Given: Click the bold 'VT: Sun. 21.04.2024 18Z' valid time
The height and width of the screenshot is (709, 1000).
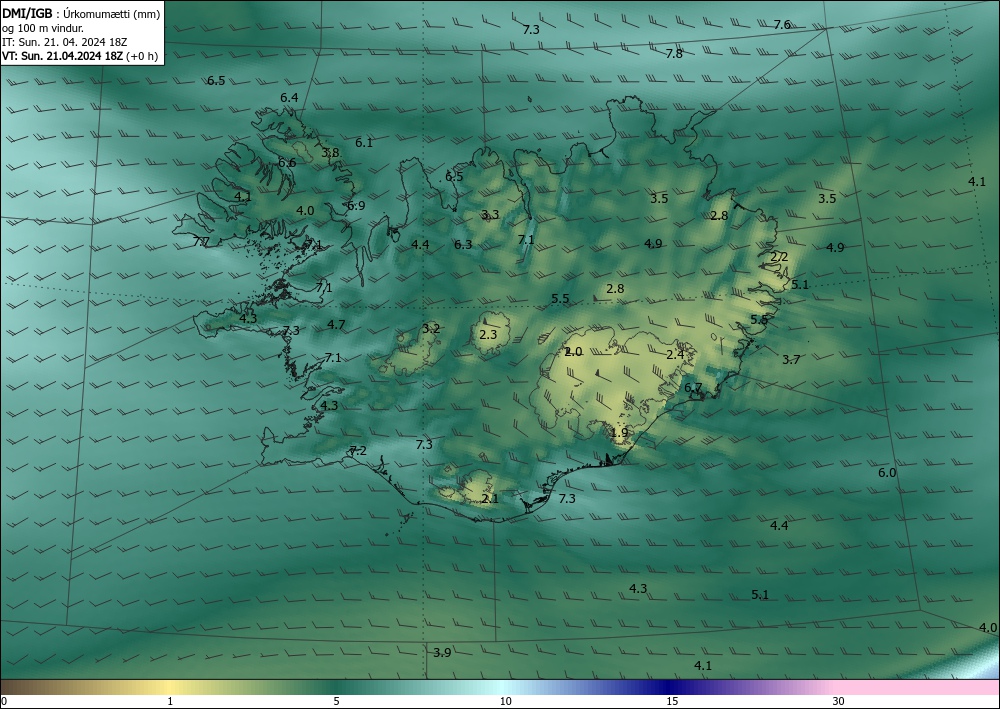Looking at the screenshot, I should coord(63,56).
